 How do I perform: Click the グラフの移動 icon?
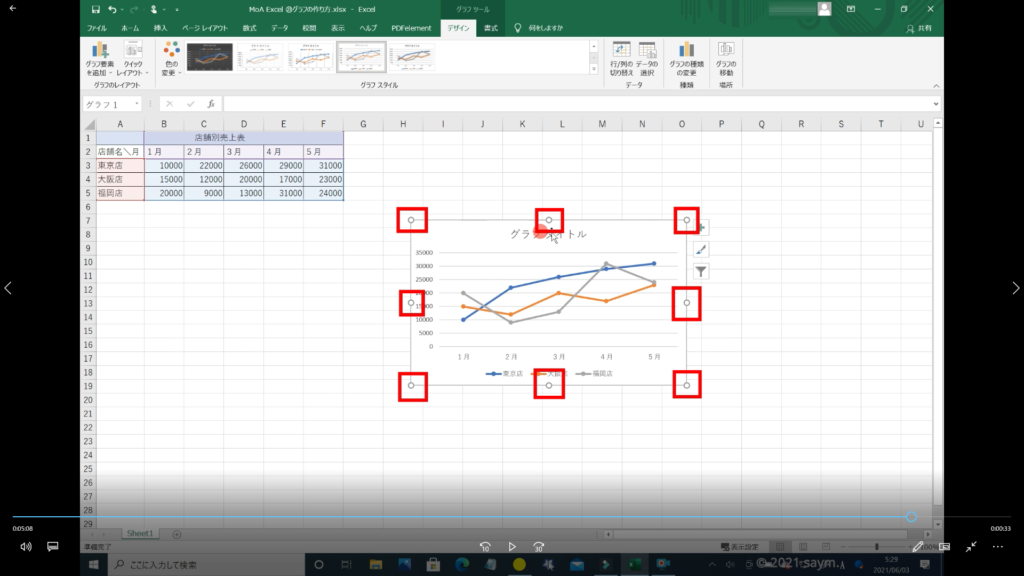[725, 59]
